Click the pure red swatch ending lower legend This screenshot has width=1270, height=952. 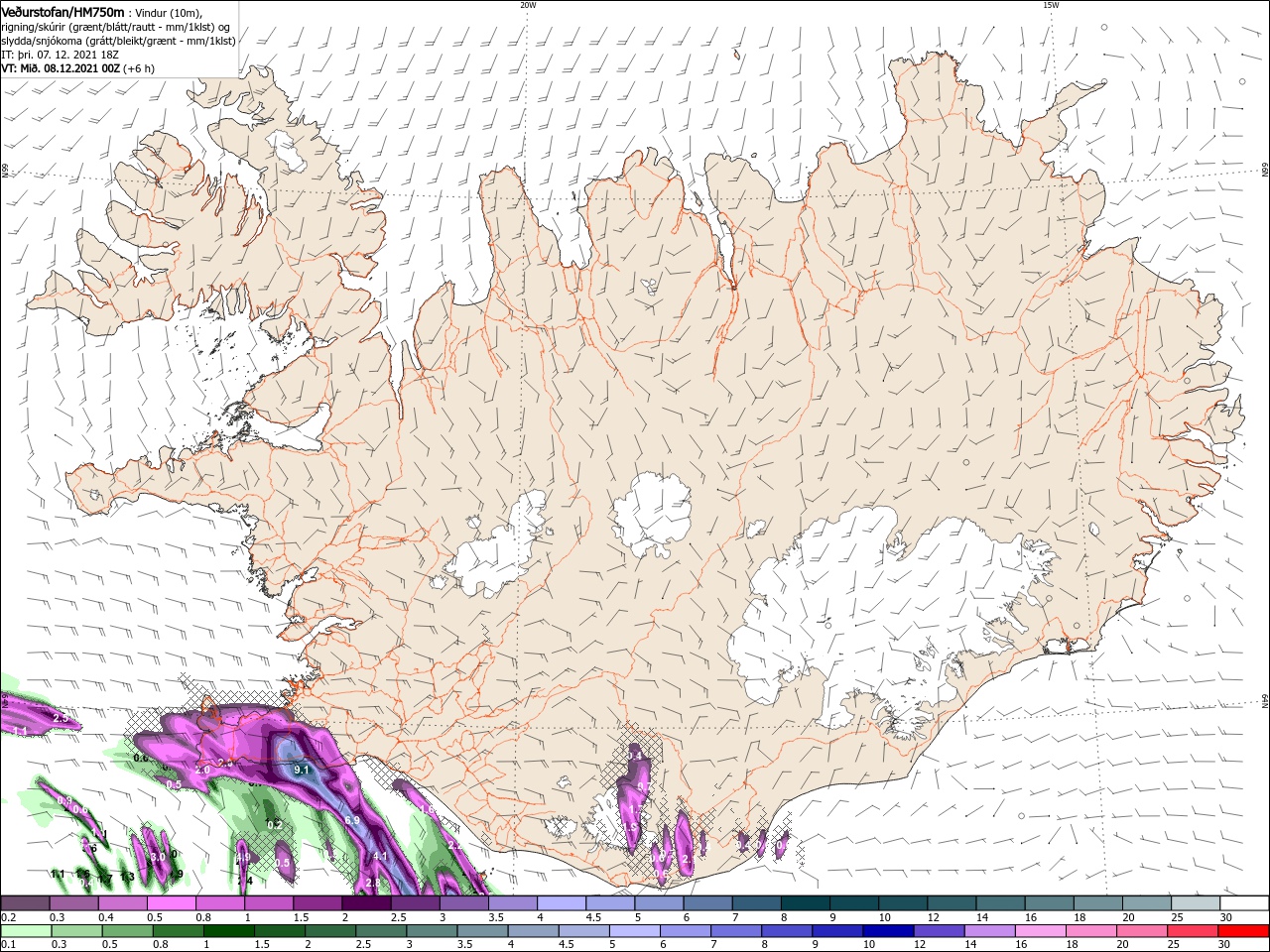tap(1243, 931)
